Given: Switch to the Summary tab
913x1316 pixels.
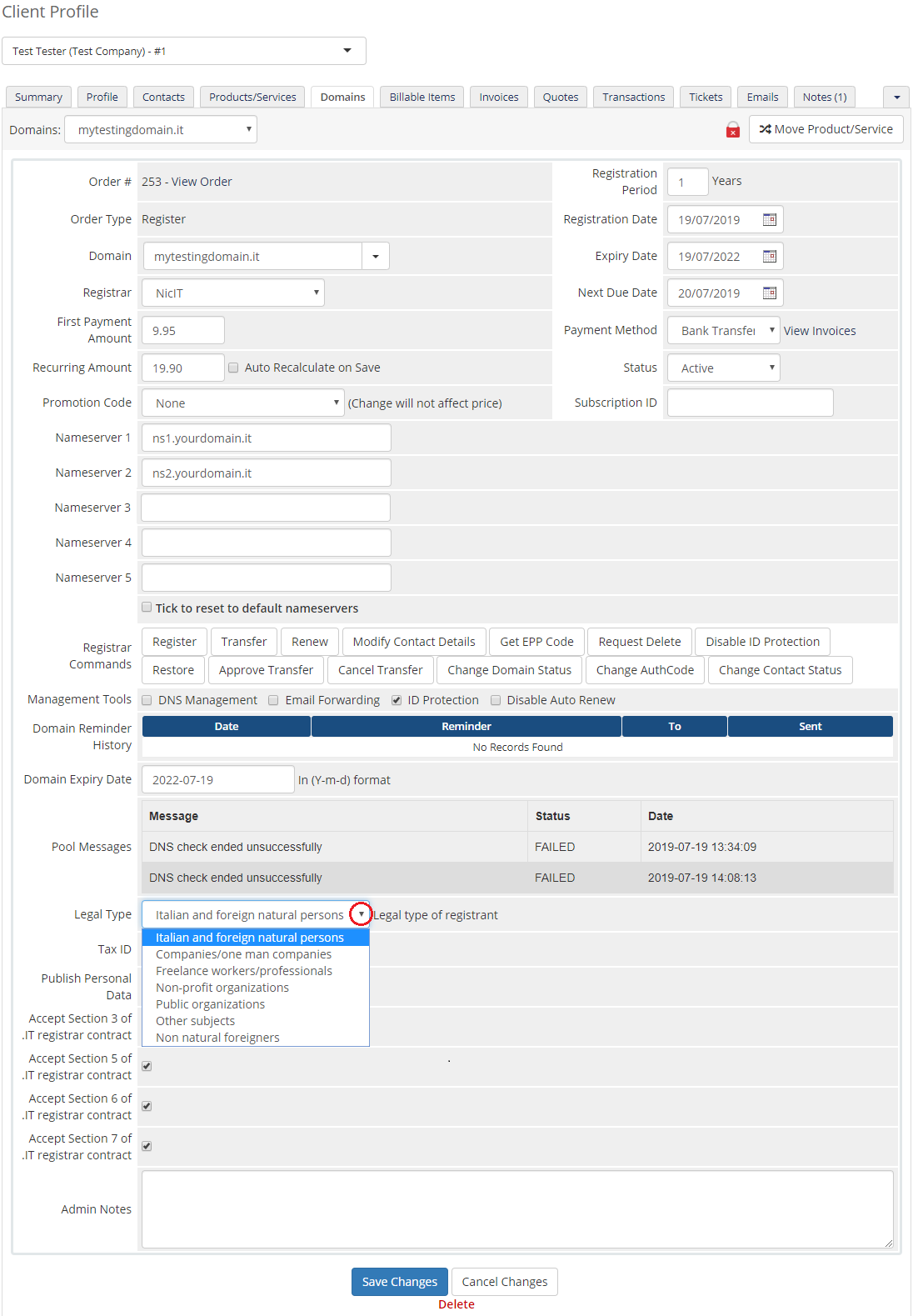Looking at the screenshot, I should coord(39,97).
